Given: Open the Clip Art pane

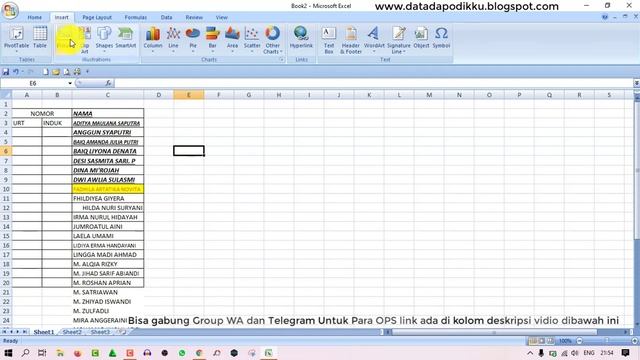Looking at the screenshot, I should click(x=85, y=39).
